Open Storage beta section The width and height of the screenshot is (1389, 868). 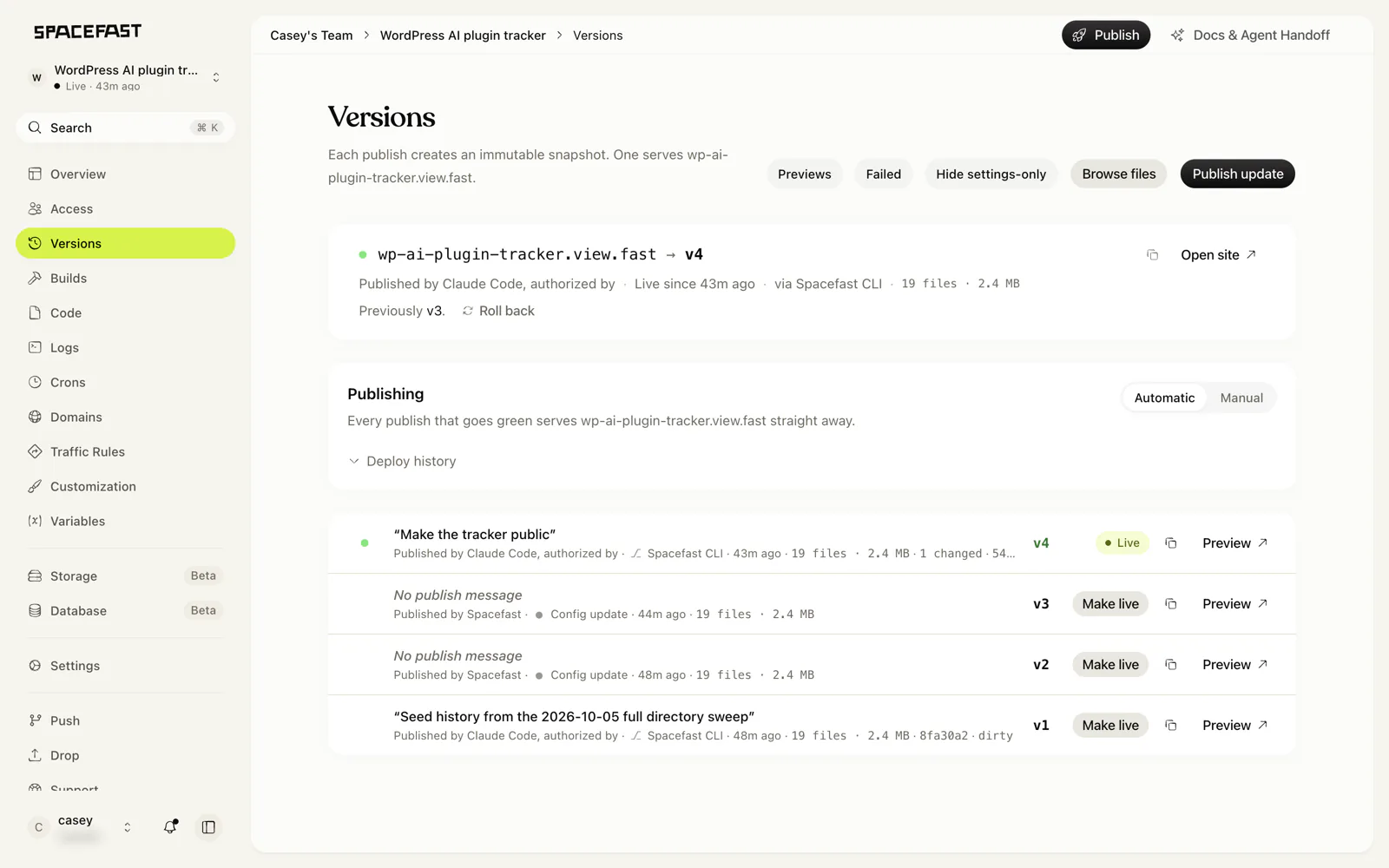(x=125, y=575)
